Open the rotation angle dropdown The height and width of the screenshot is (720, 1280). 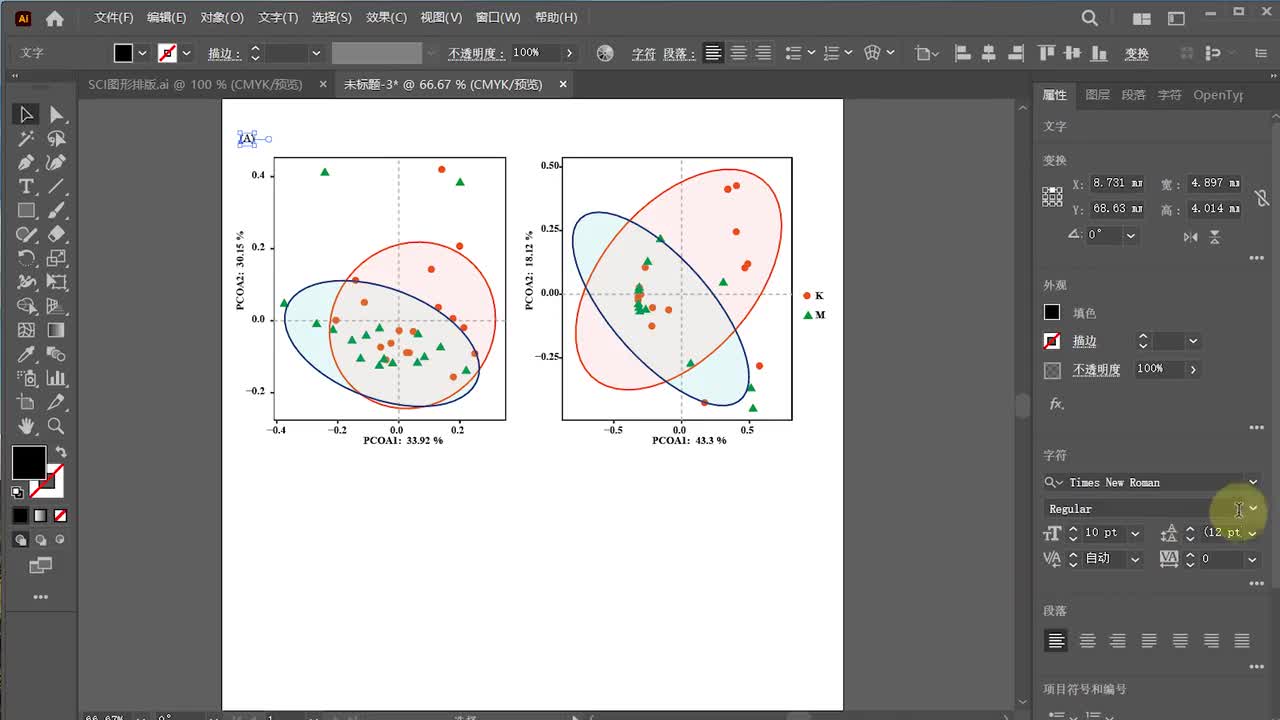(x=1131, y=235)
